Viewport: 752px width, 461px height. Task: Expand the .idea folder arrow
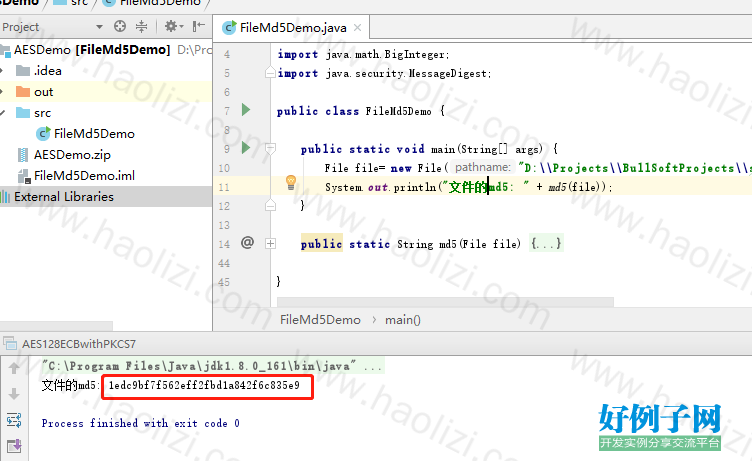pos(2,71)
